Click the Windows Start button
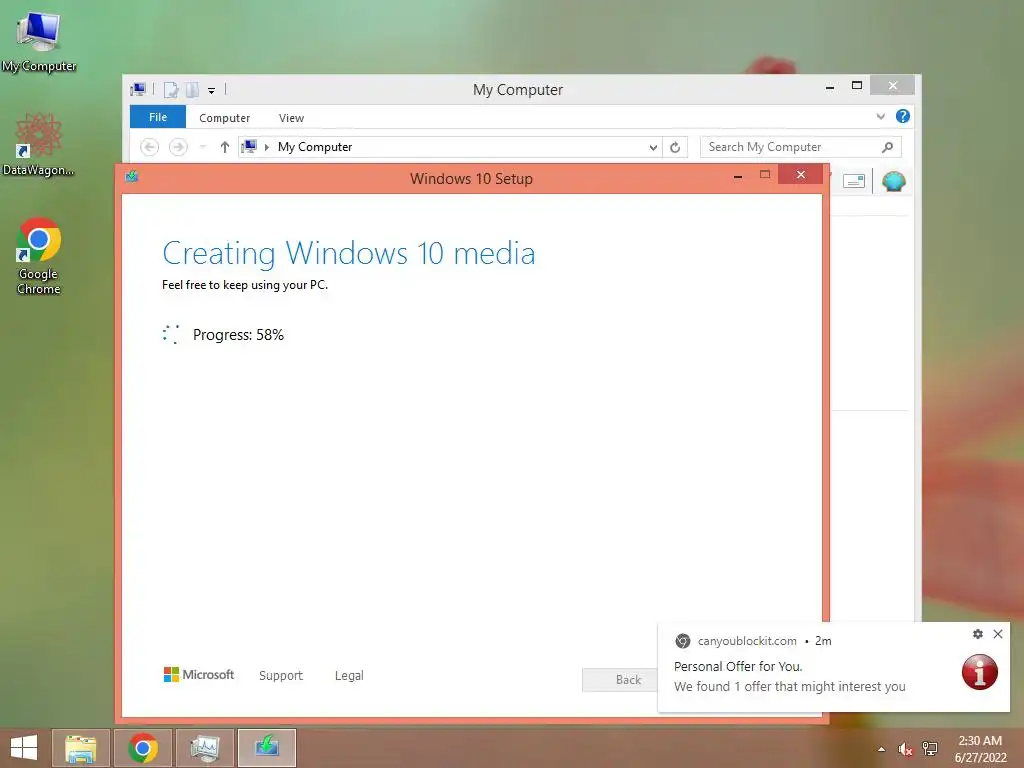 click(x=24, y=748)
